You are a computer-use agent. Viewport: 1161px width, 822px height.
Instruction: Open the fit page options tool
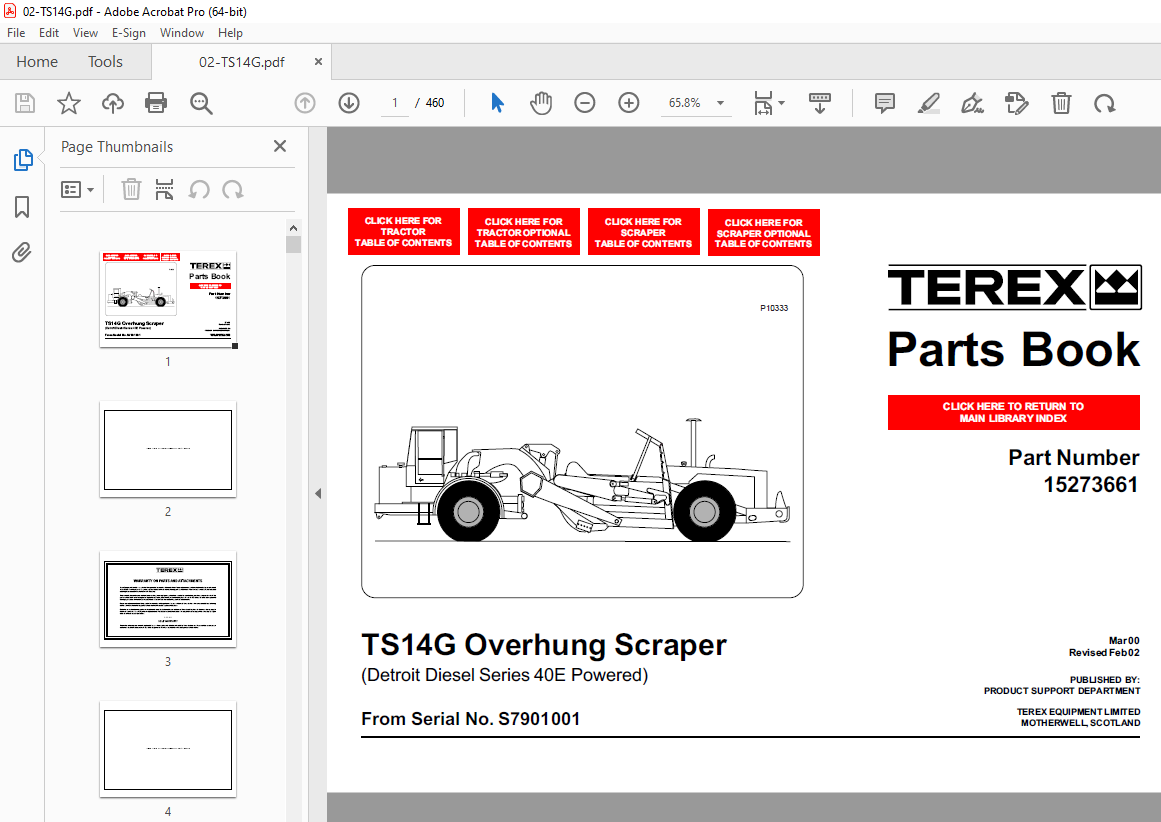click(769, 103)
